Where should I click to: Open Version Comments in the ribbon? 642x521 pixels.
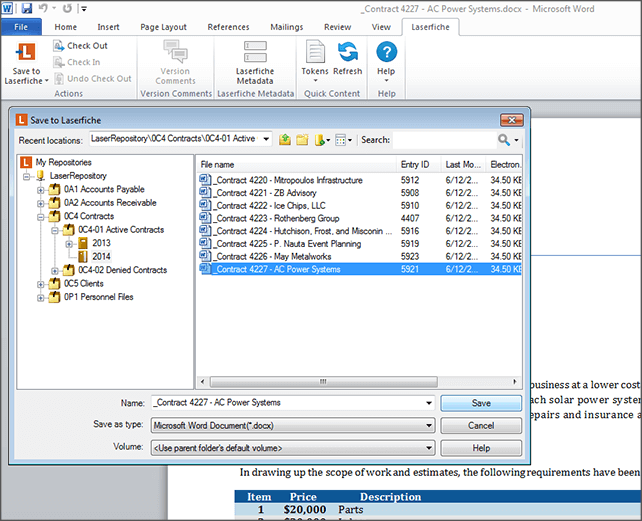175,62
